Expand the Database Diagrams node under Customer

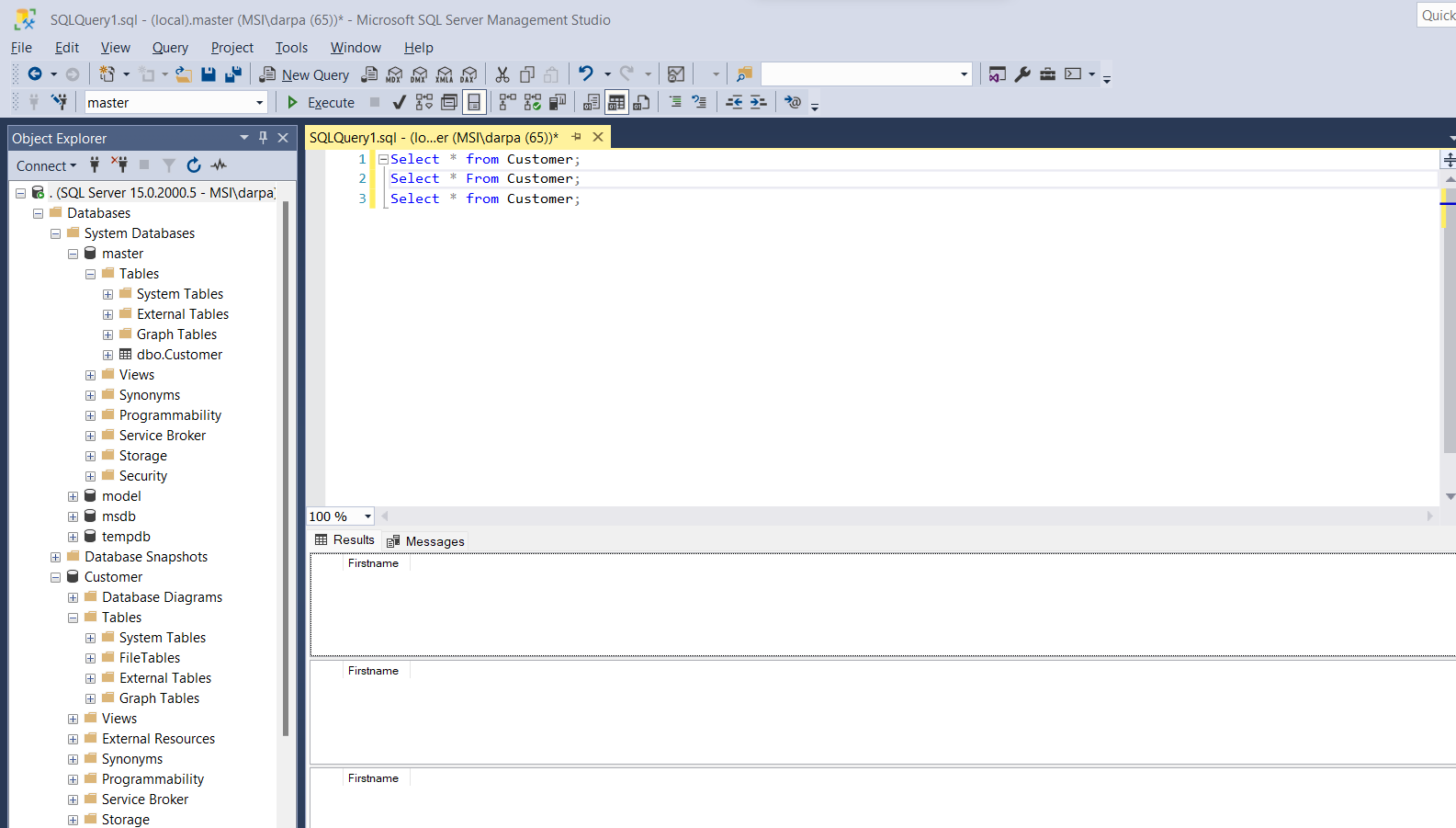(x=73, y=597)
